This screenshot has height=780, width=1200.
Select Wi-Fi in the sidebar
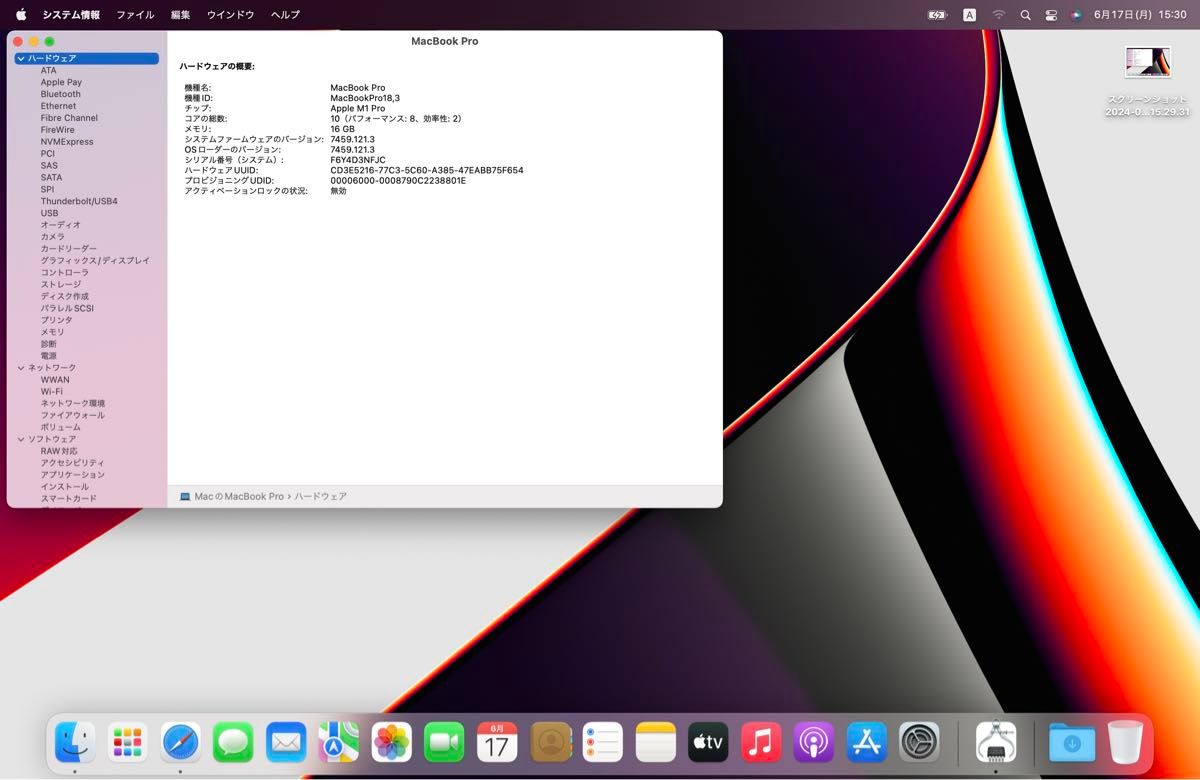(x=52, y=392)
